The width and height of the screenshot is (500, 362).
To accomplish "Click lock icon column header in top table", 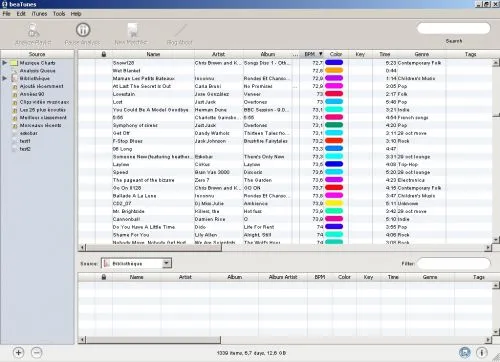I will click(x=104, y=54).
